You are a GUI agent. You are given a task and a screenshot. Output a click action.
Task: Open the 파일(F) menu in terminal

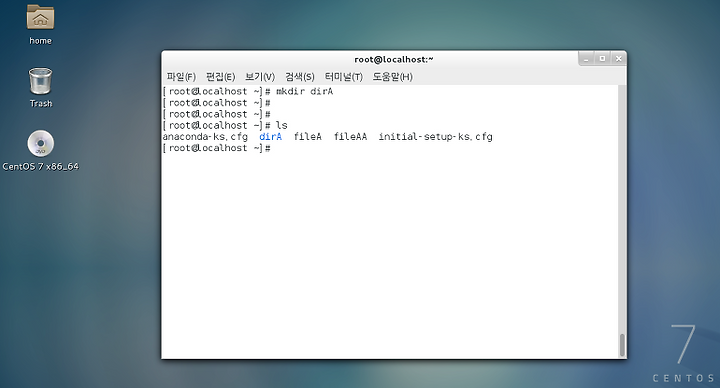point(181,77)
